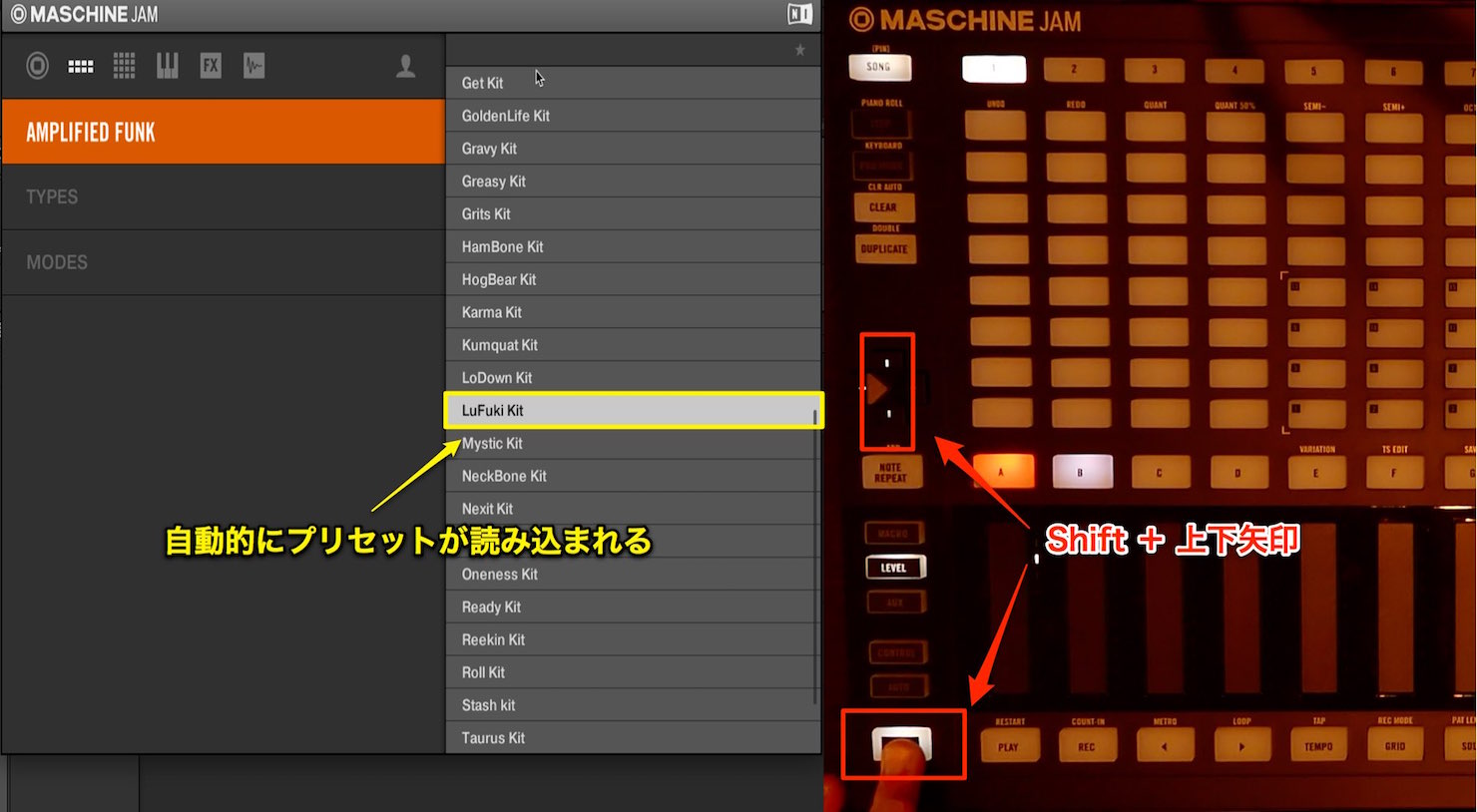1477x812 pixels.
Task: Select group B button
Action: (1081, 472)
